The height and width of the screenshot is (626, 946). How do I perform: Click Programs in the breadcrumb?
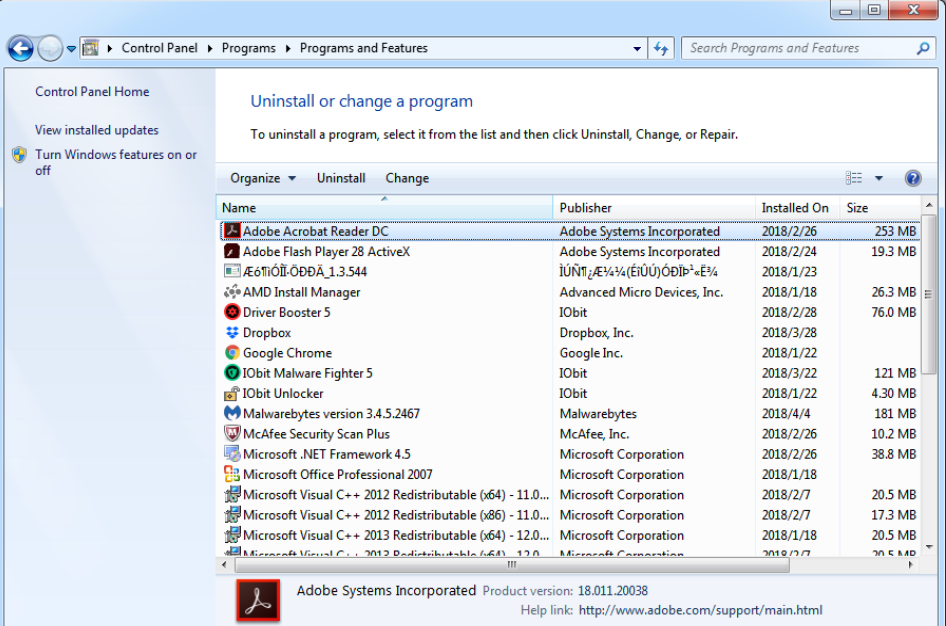click(x=249, y=48)
